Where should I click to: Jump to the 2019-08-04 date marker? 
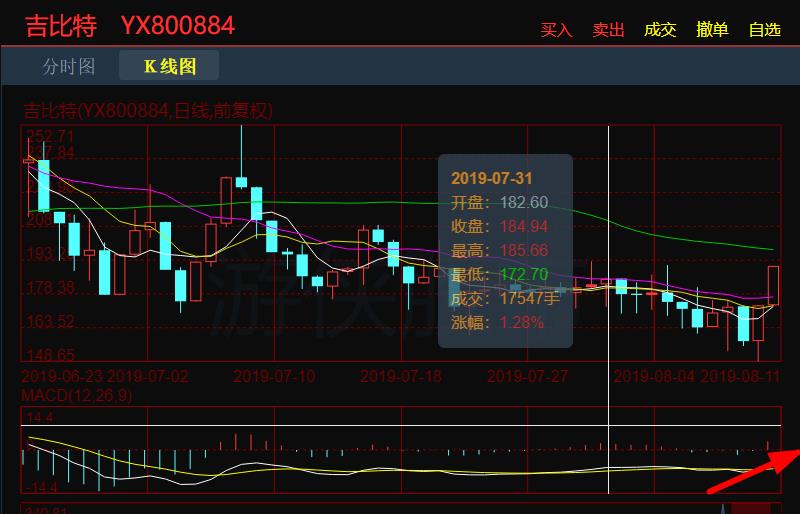pyautogui.click(x=653, y=377)
